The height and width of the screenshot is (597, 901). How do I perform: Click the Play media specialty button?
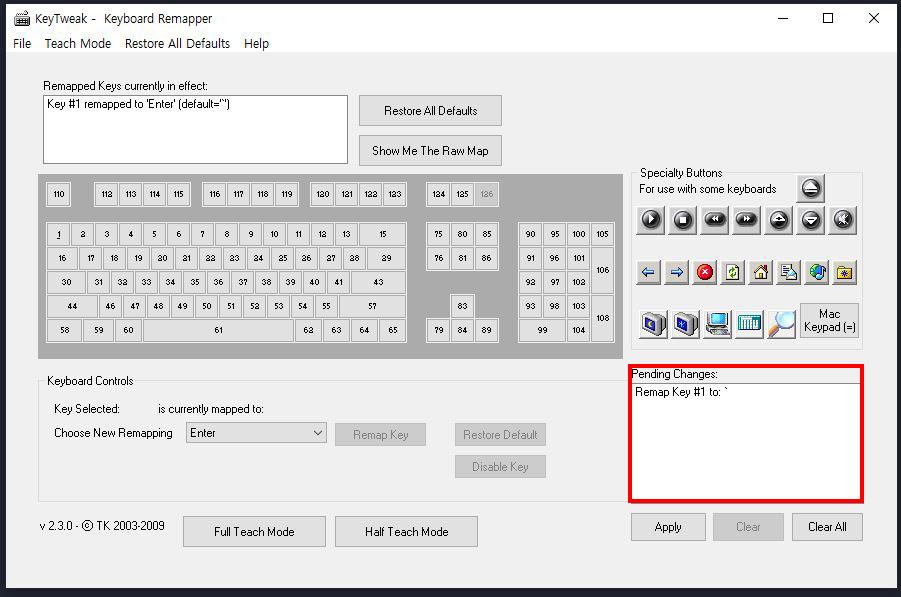tap(650, 220)
